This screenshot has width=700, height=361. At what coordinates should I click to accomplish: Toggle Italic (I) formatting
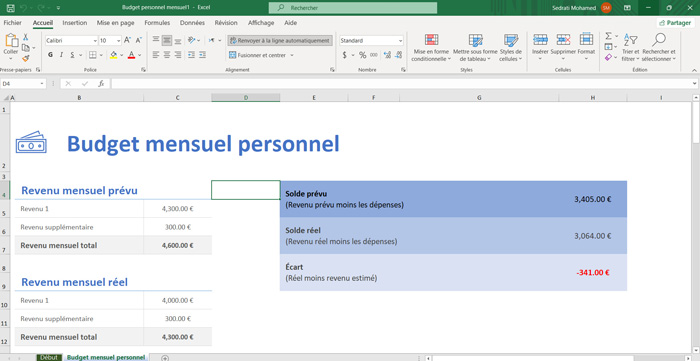point(61,55)
